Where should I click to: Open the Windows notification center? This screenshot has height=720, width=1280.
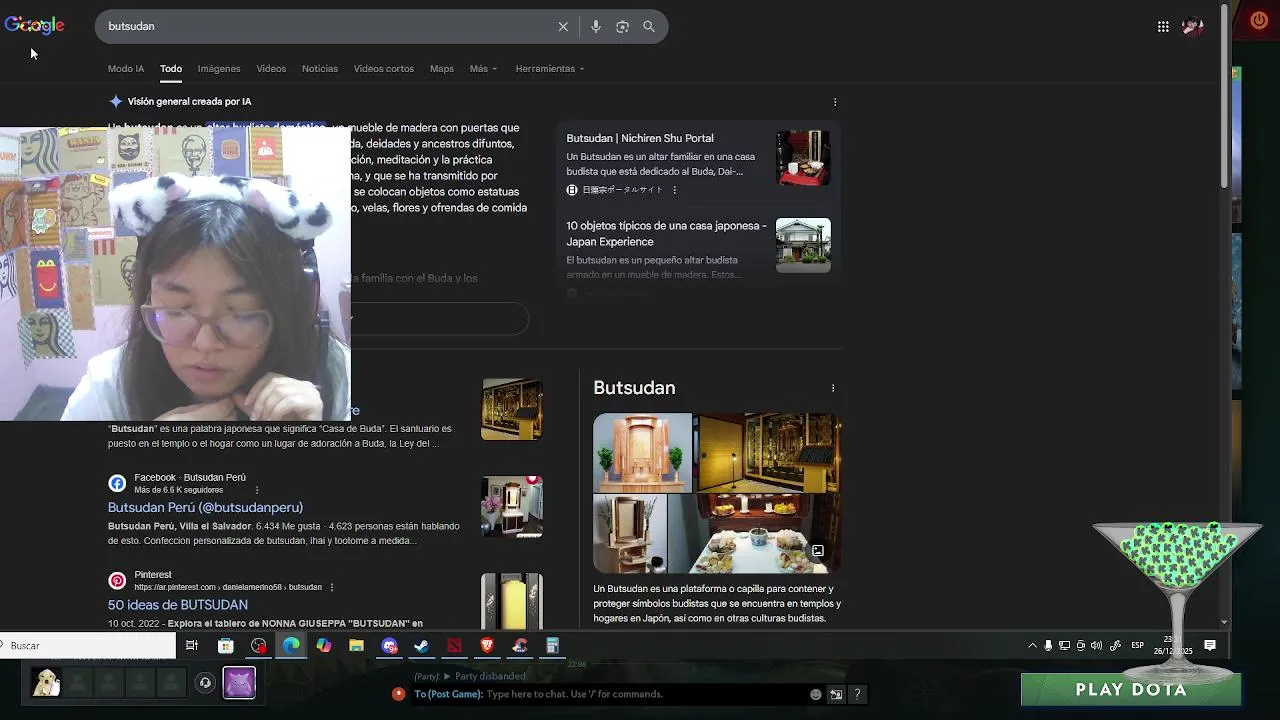coord(1210,646)
